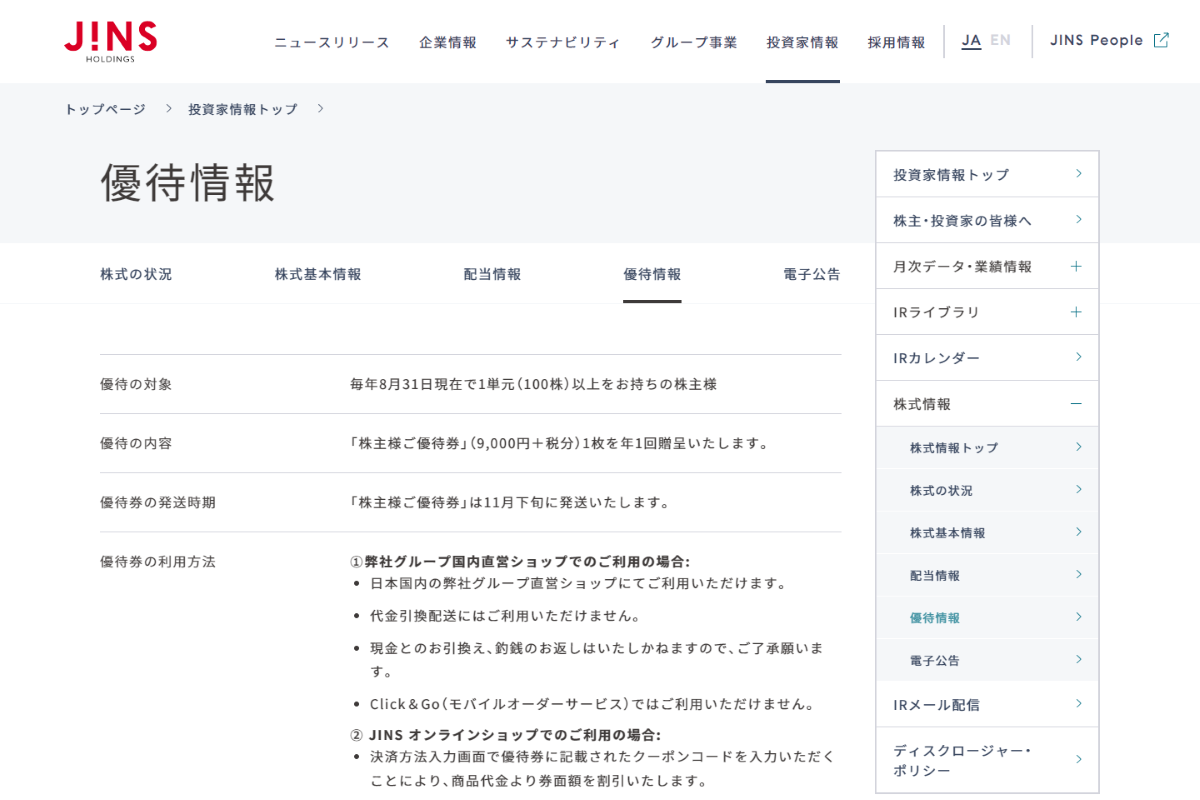This screenshot has width=1200, height=800.
Task: Click chevron arrow in ディスクロージャー・ポリシー row
Action: 1079,760
